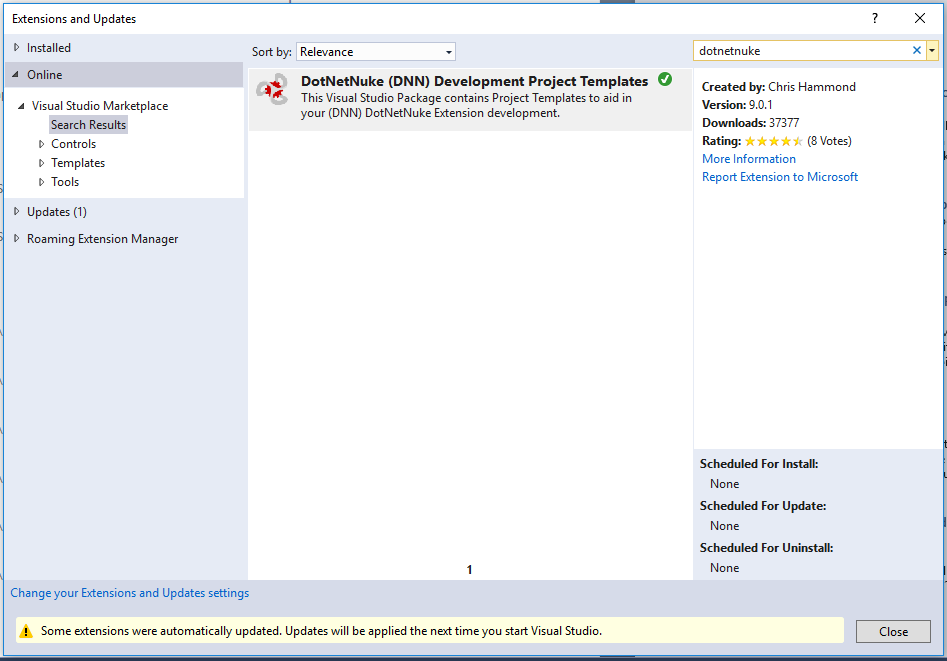Click Created by: Chris Hammond text

[x=778, y=87]
